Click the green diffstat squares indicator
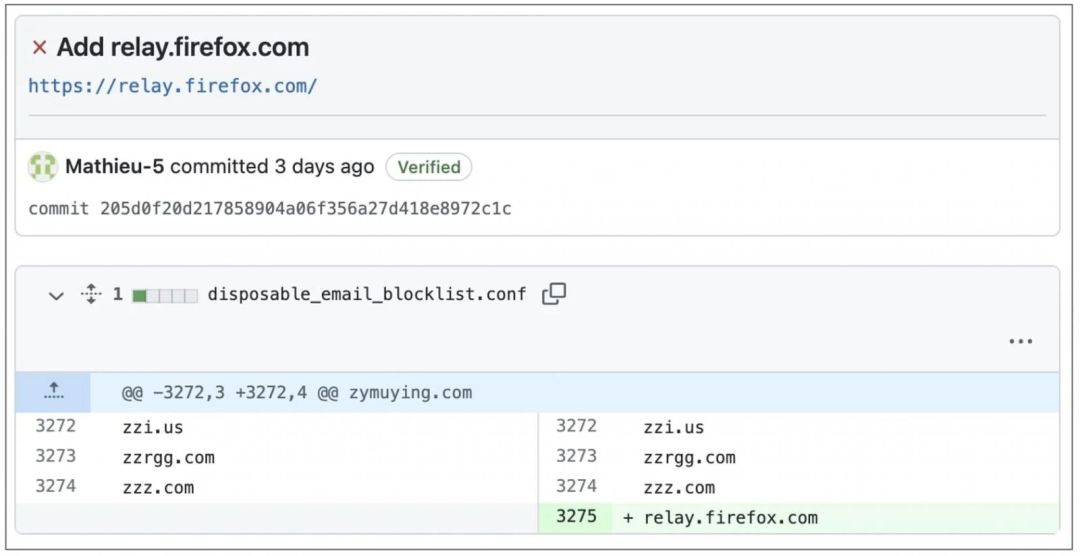1080x556 pixels. [x=165, y=295]
